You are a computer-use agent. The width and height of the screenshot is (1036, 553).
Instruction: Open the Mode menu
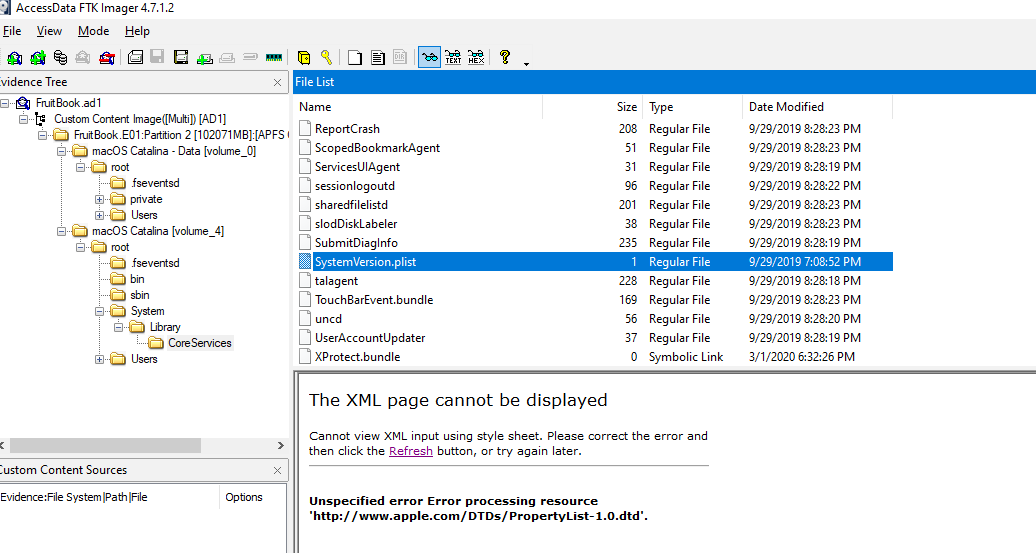pos(94,31)
